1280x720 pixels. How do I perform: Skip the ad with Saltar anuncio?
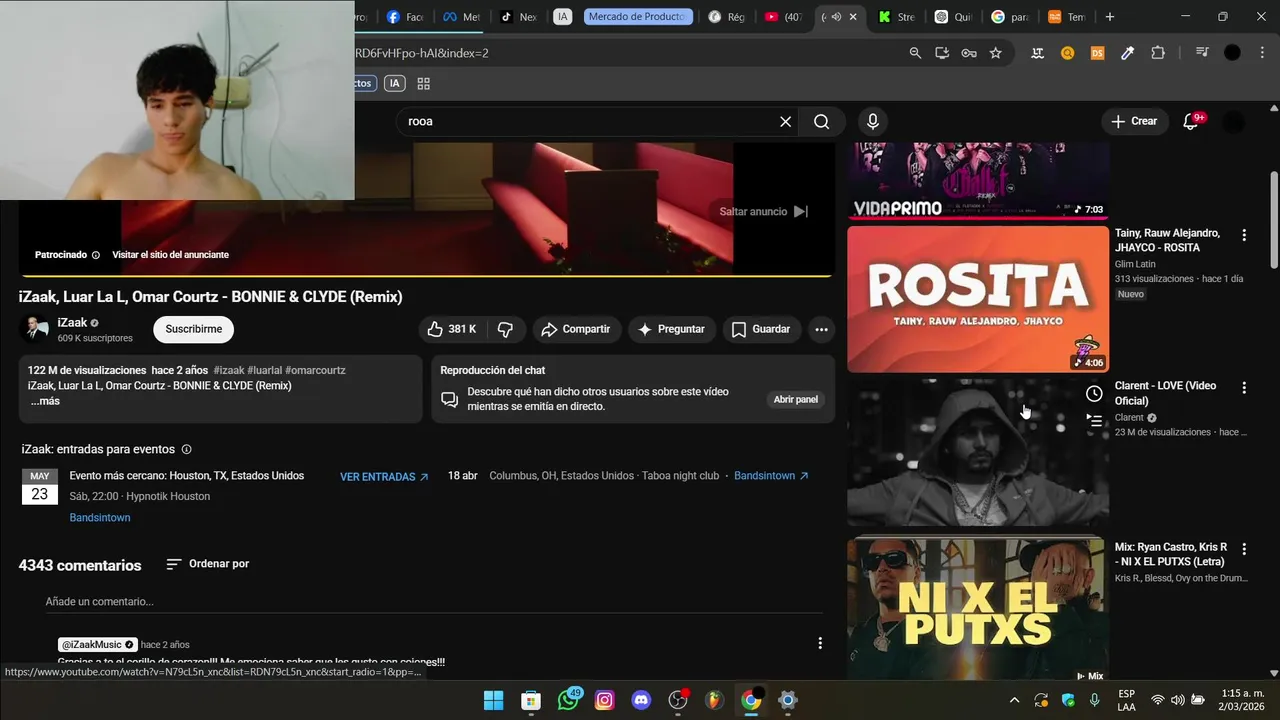764,211
